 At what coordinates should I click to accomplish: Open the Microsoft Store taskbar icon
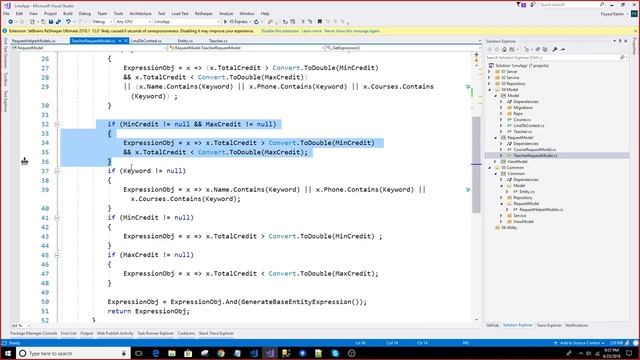coord(188,353)
